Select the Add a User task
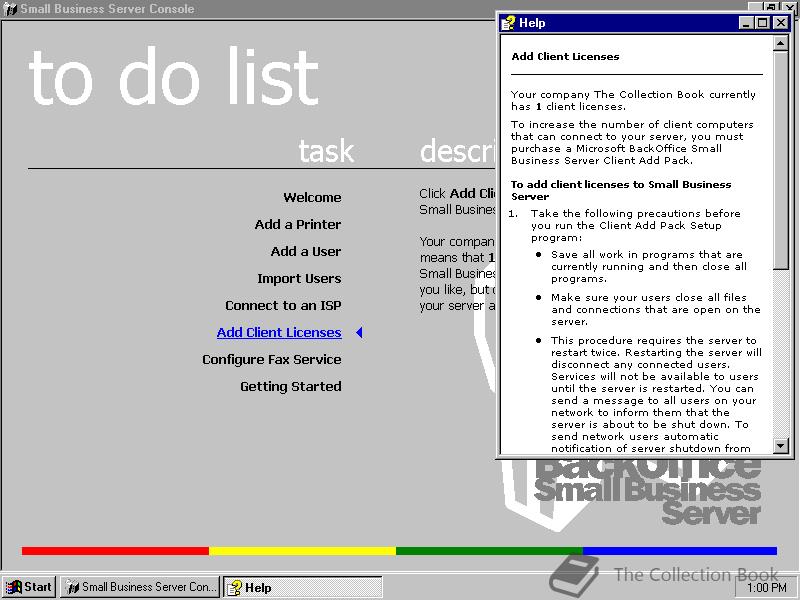800x600 pixels. coord(306,252)
